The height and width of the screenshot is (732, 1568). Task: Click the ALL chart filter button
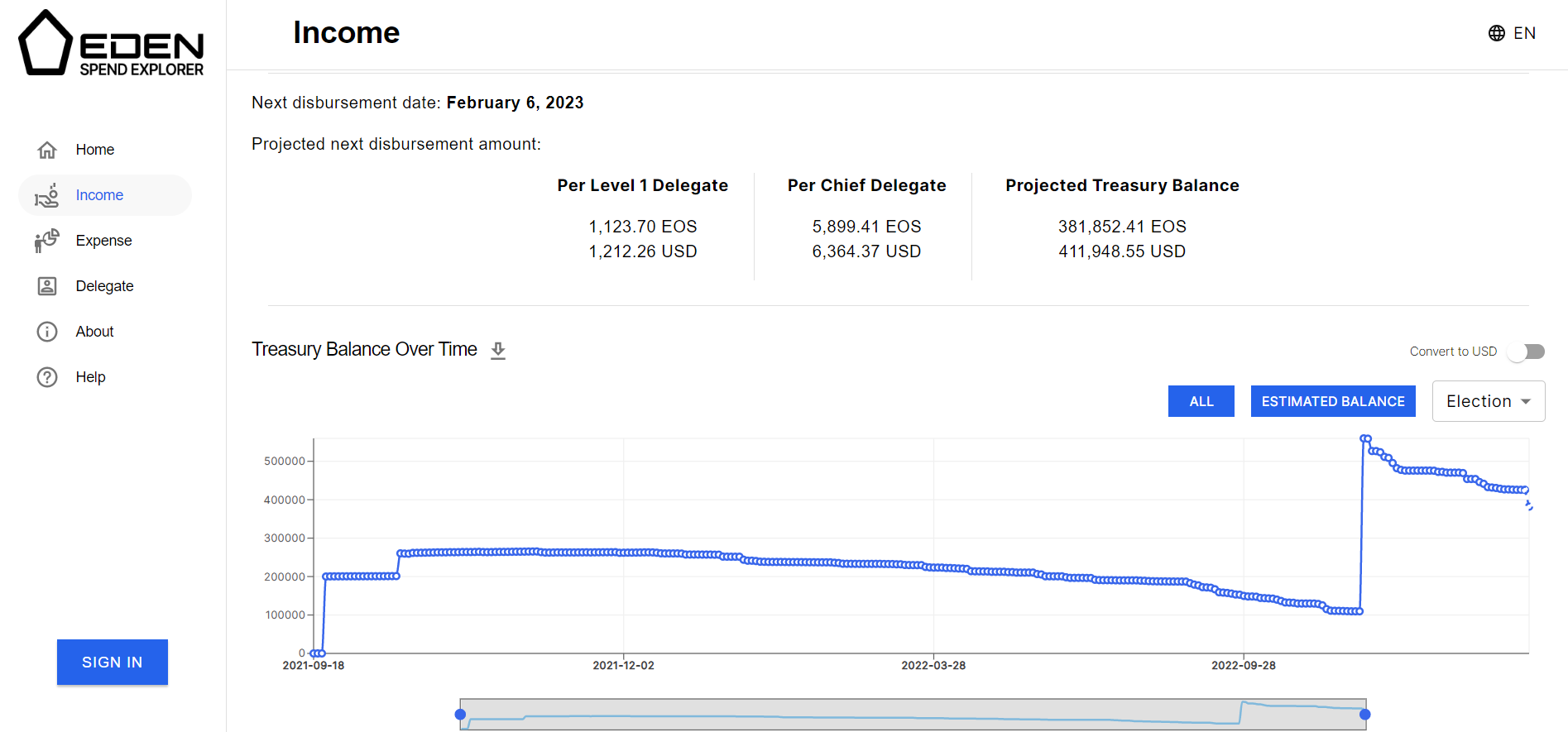click(1201, 401)
